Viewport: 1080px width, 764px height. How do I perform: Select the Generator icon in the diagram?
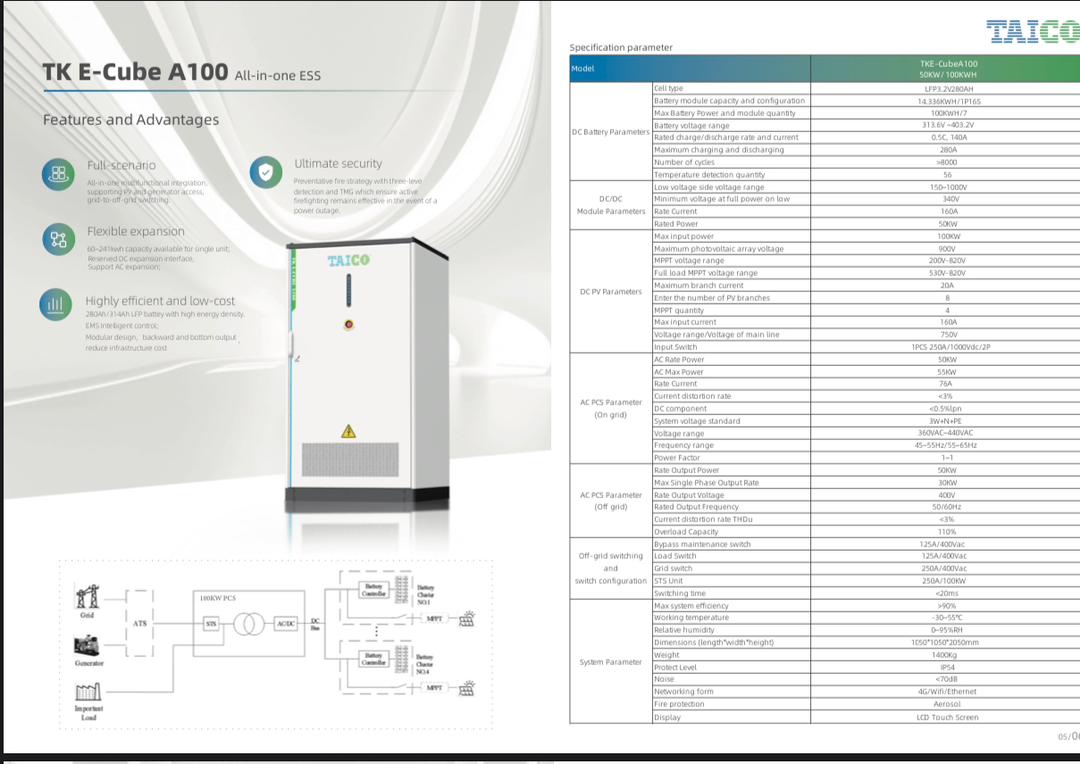(x=88, y=644)
